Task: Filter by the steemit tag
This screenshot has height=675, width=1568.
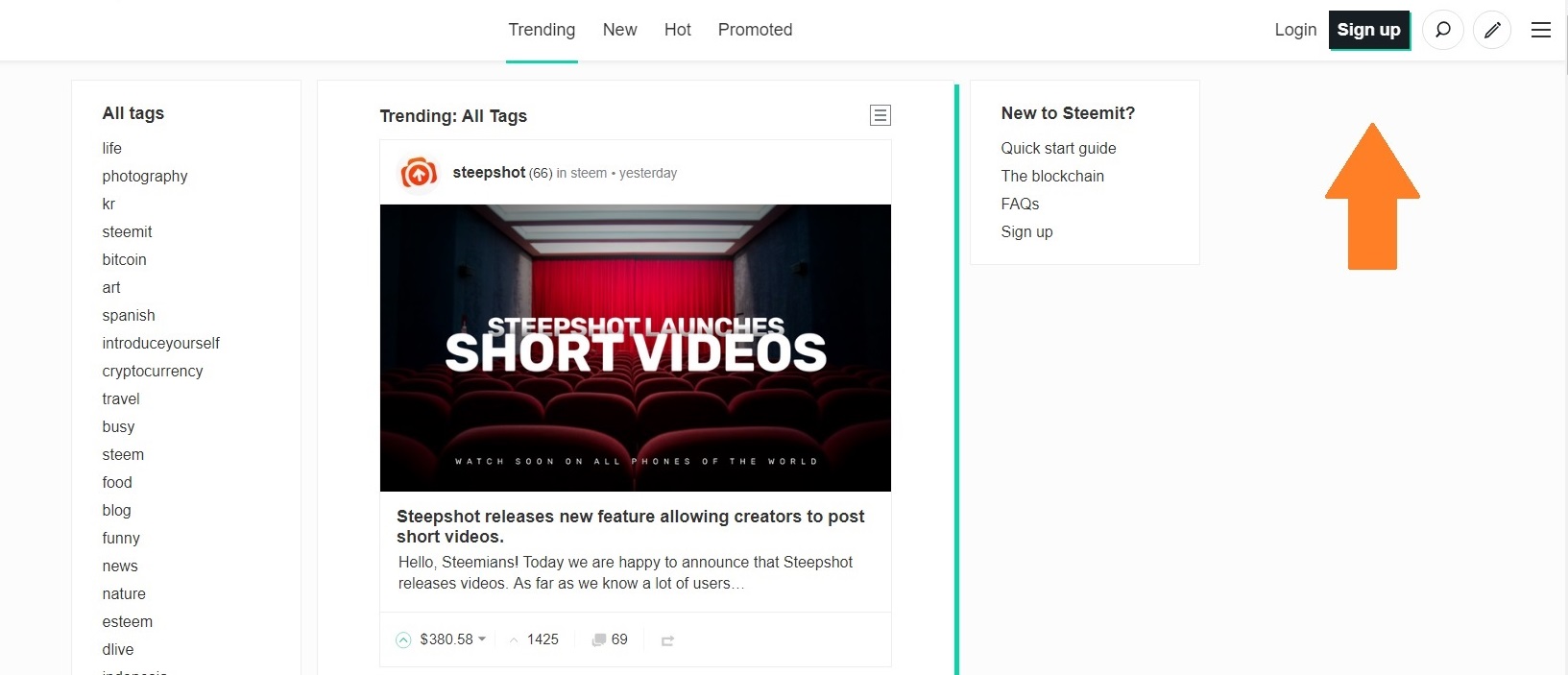Action: [127, 231]
